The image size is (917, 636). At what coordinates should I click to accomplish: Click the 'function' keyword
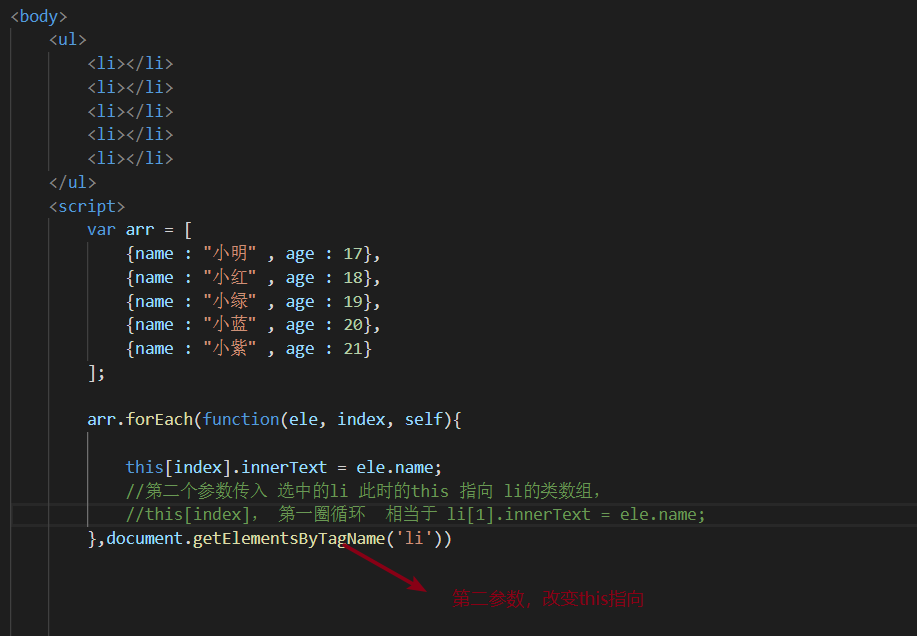click(241, 420)
